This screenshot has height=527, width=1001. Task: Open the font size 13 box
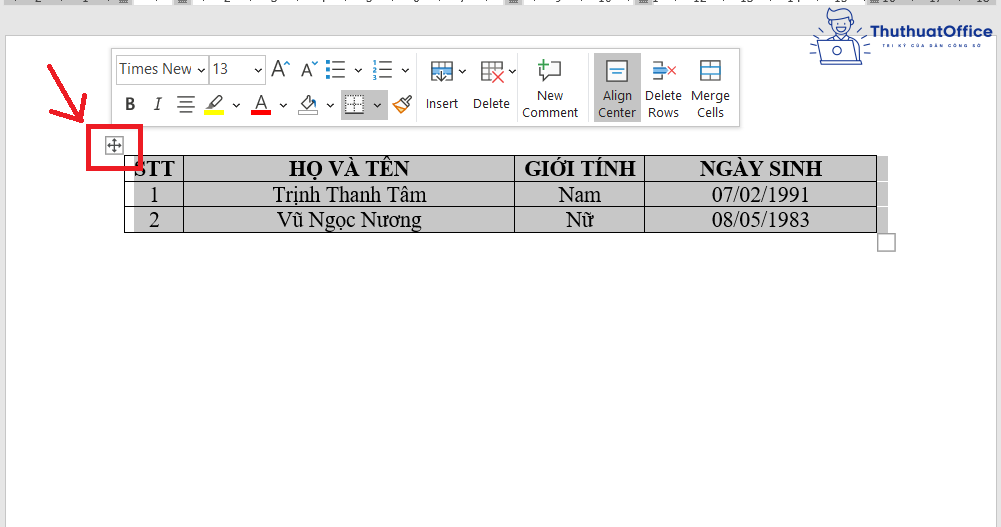(x=237, y=69)
